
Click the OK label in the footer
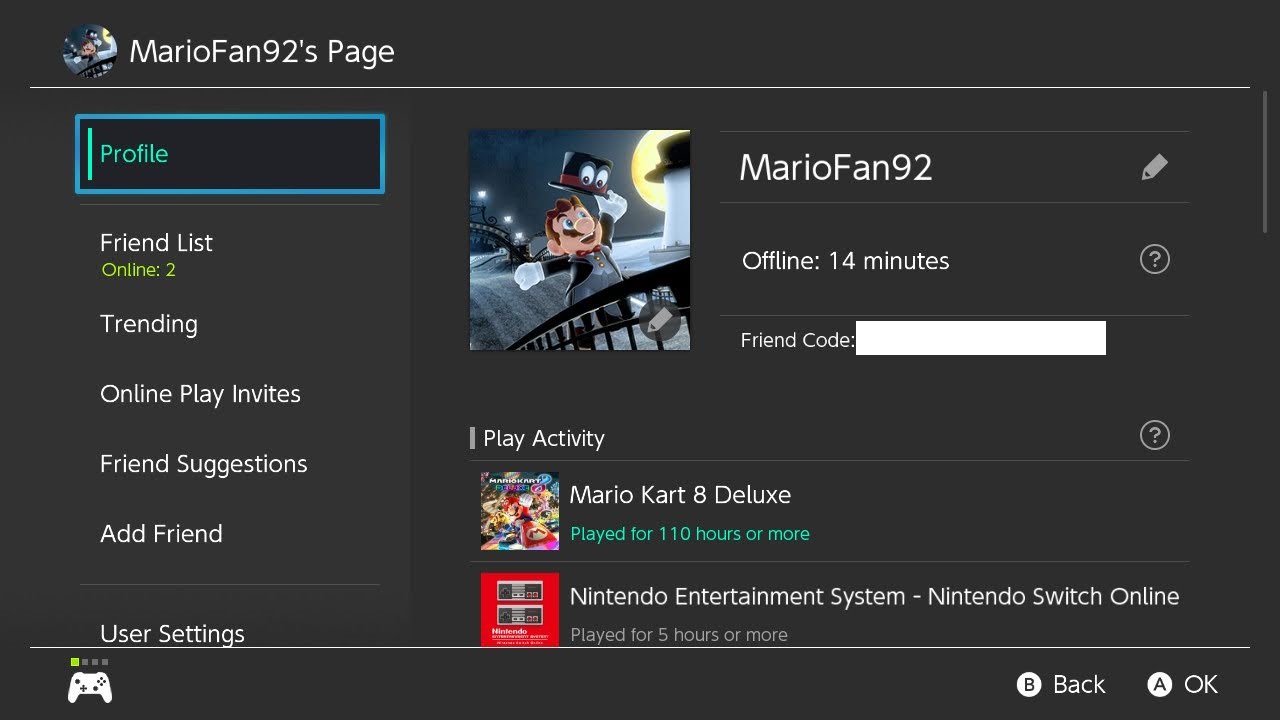(x=1201, y=685)
